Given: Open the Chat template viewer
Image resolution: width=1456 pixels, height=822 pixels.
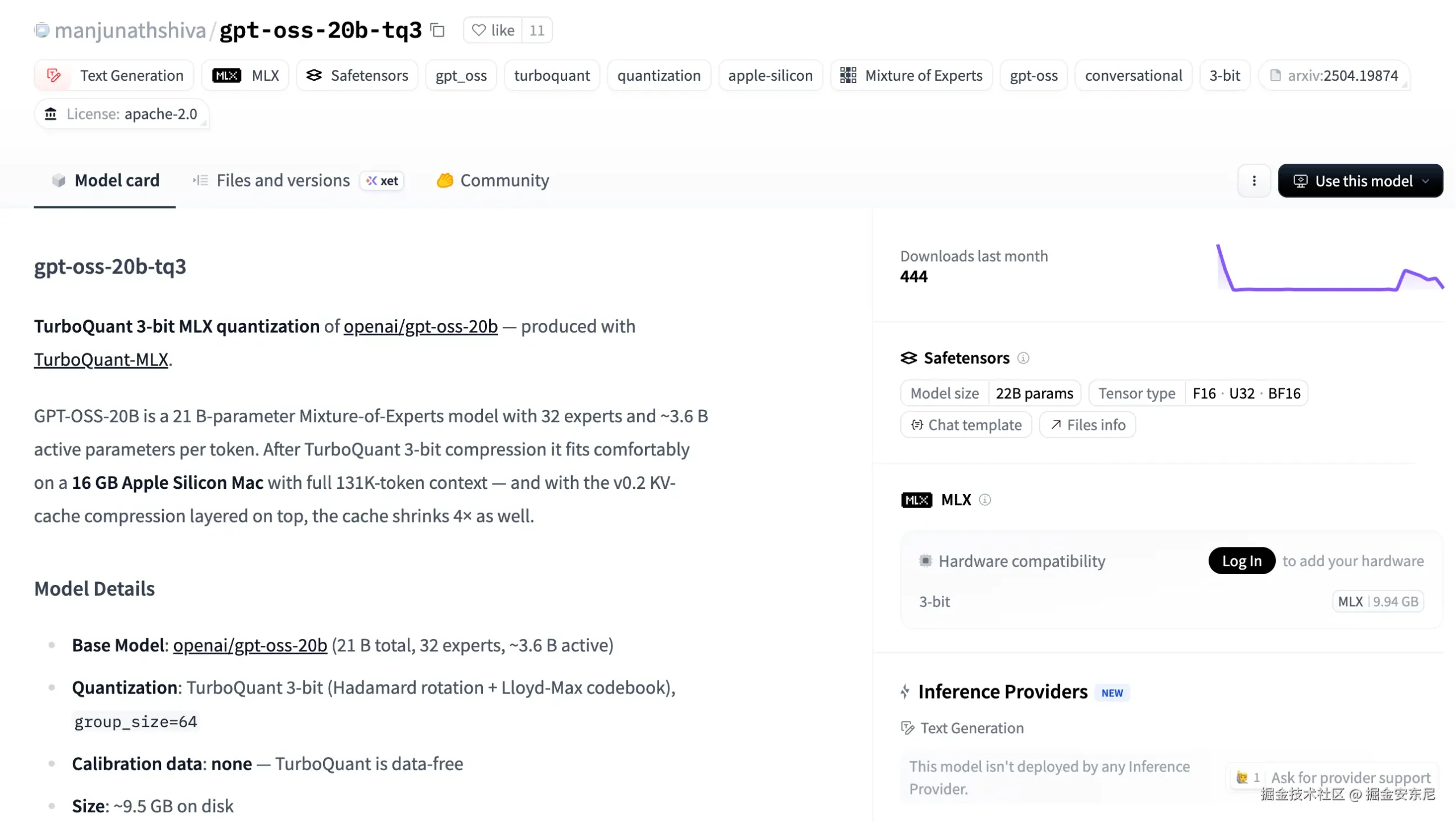Looking at the screenshot, I should (966, 425).
